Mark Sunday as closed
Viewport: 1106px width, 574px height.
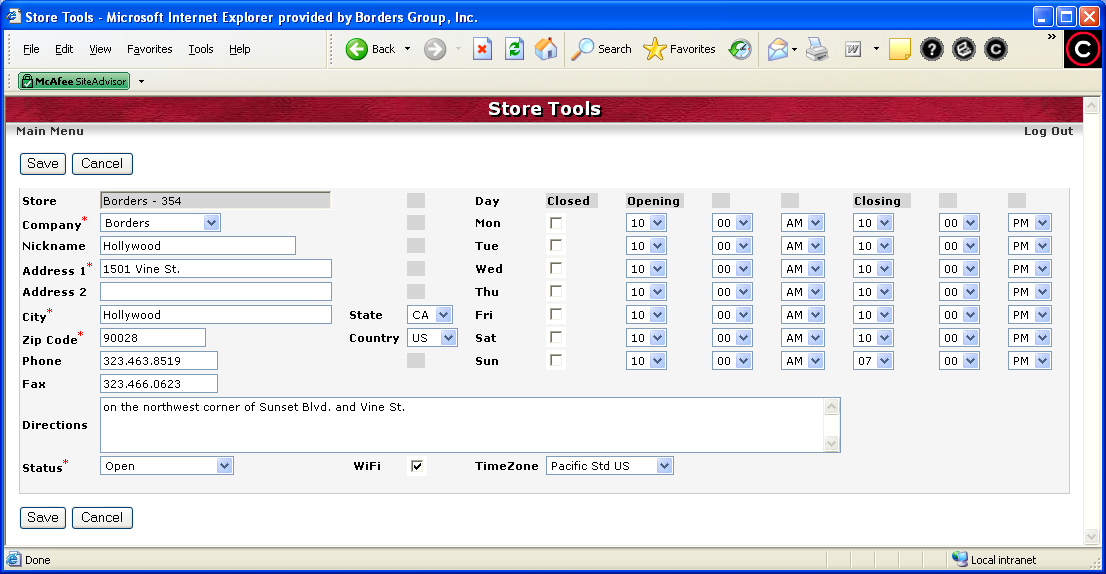(x=556, y=360)
